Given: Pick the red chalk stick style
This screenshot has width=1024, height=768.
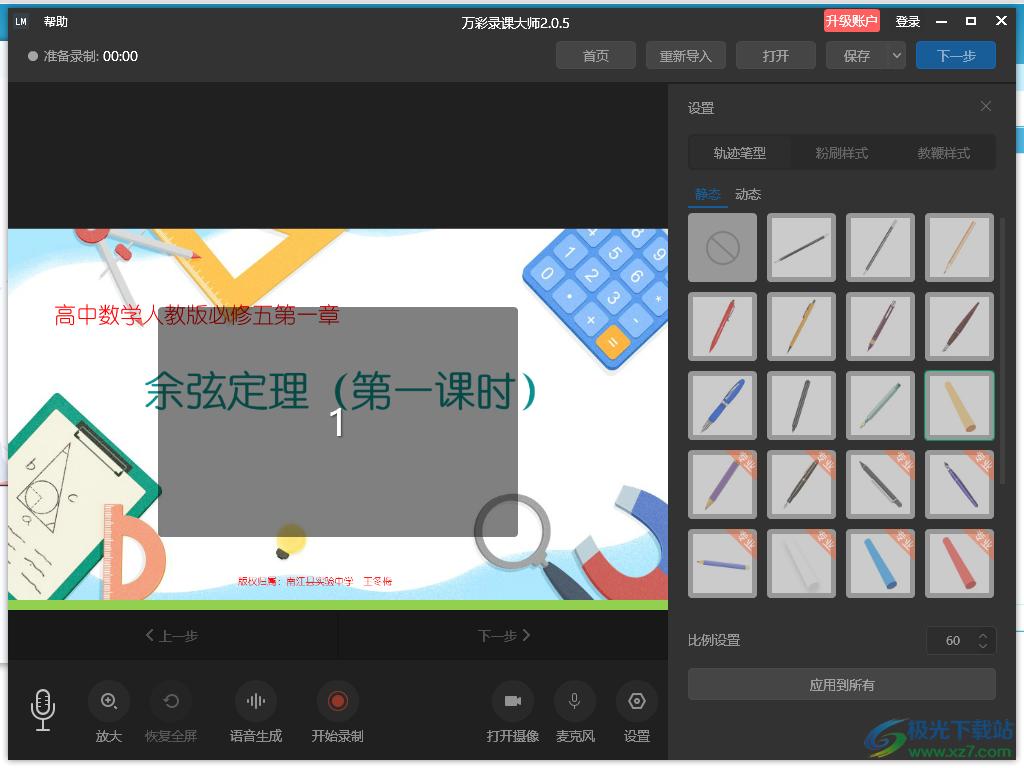Looking at the screenshot, I should pos(959,563).
